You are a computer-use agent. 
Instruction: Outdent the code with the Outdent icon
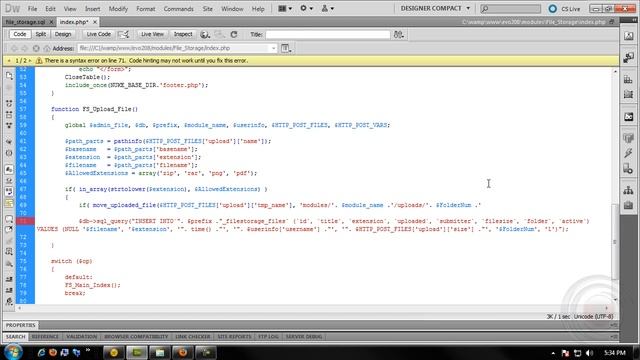(x=9, y=290)
